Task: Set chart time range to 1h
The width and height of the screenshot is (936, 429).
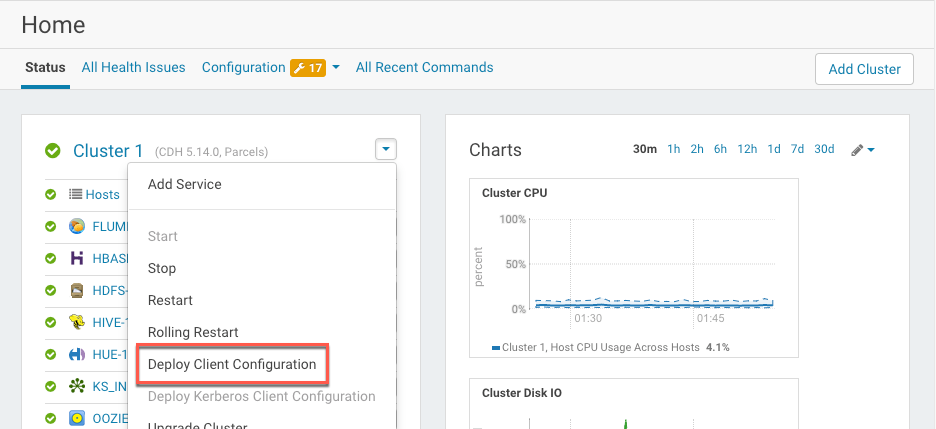Action: pos(674,149)
